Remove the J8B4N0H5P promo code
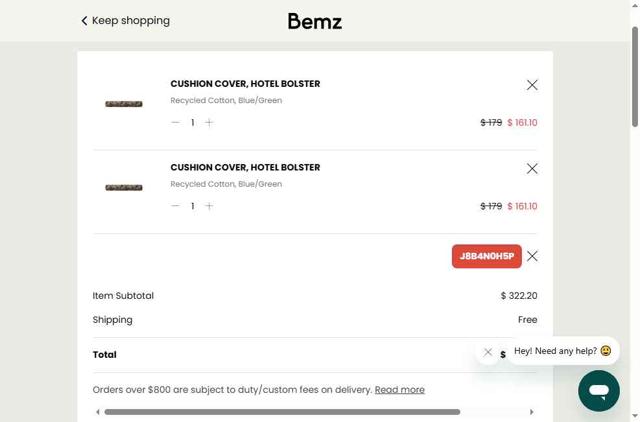The image size is (640, 422). 532,256
